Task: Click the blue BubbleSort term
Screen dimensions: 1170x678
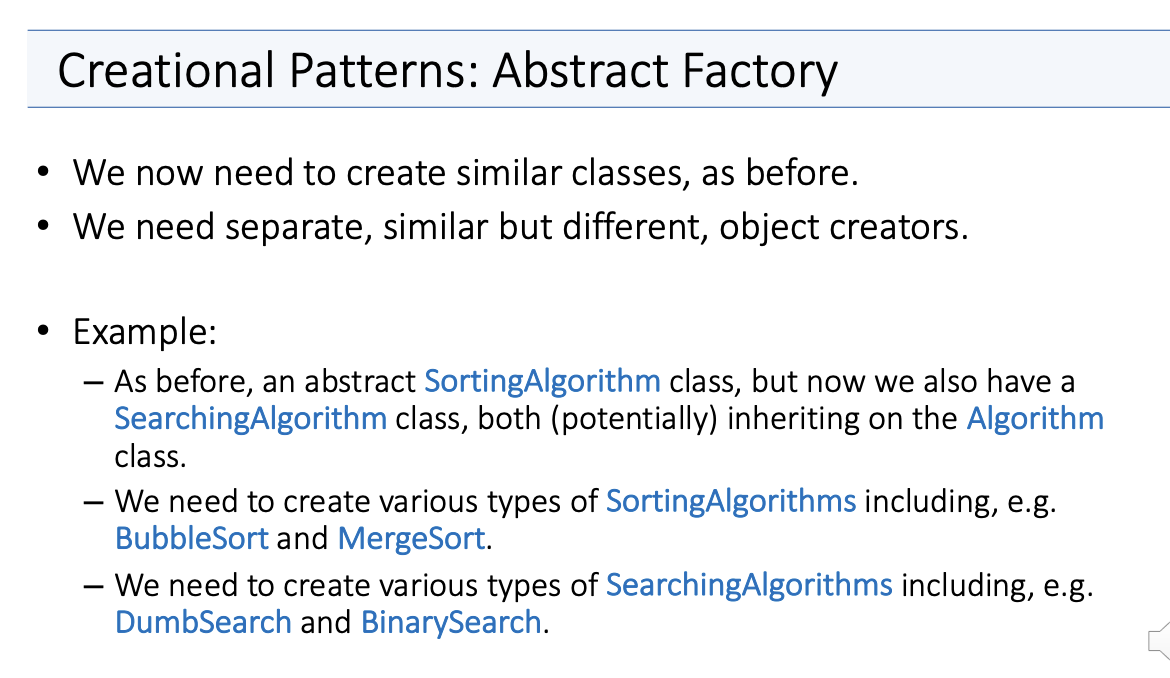Action: (192, 539)
